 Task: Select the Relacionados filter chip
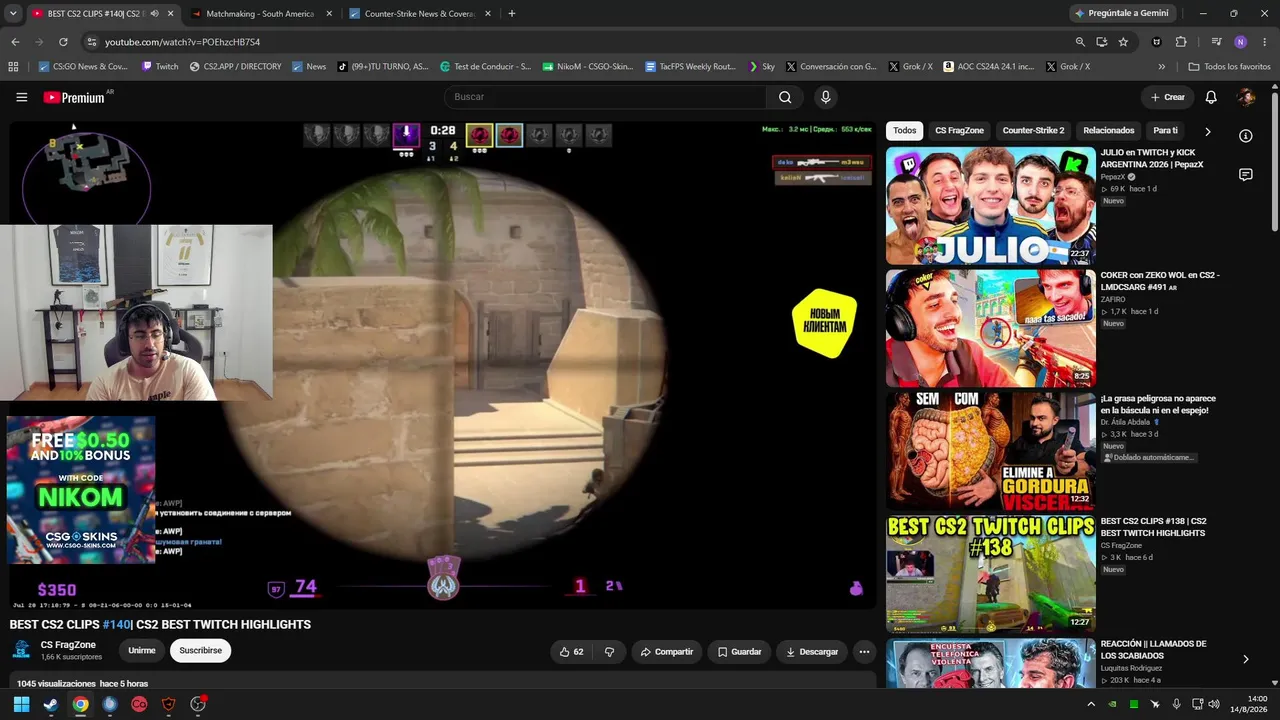[1109, 131]
